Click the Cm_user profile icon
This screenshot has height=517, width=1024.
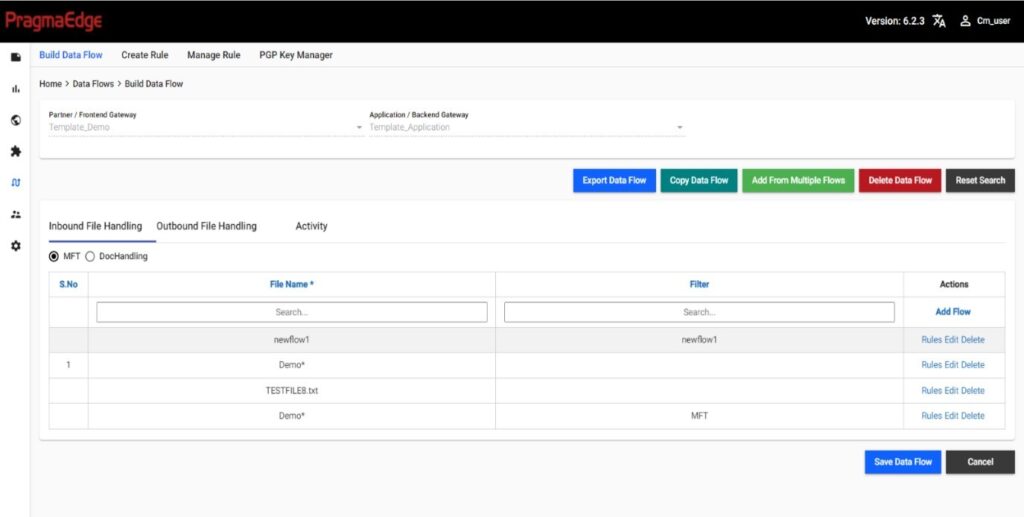pyautogui.click(x=965, y=21)
